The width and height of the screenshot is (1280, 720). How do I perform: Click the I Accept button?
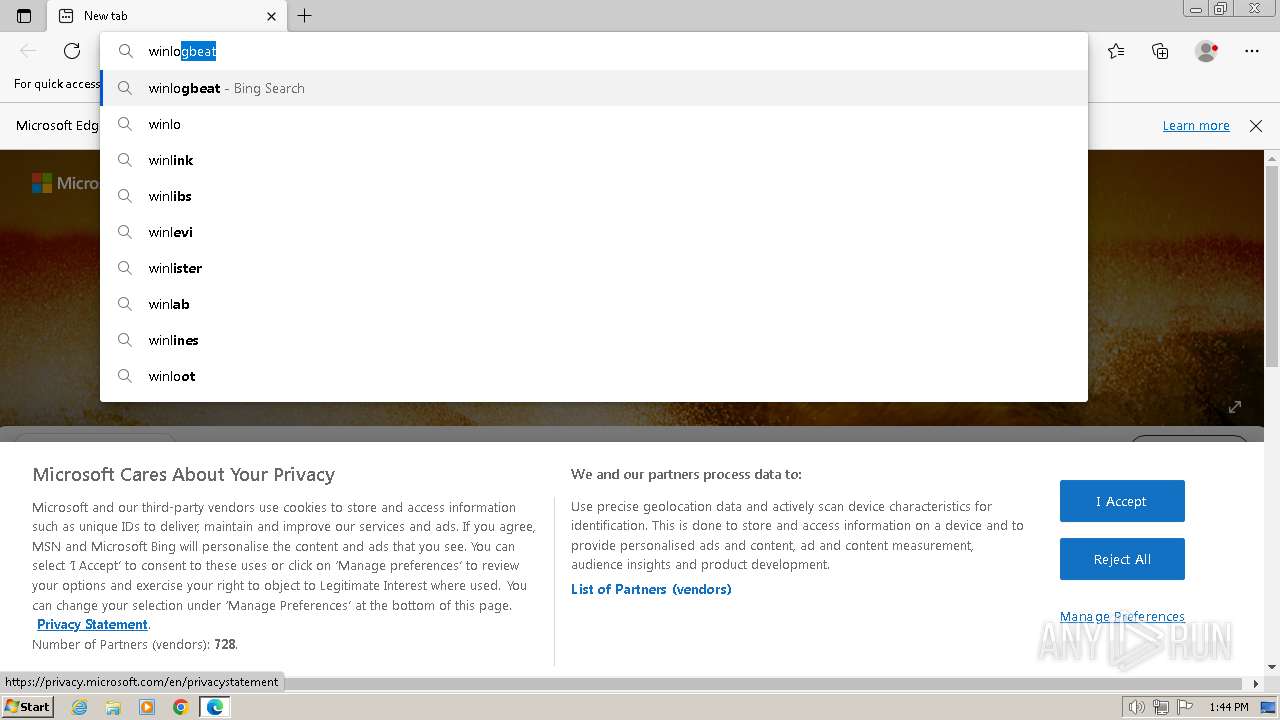pyautogui.click(x=1122, y=501)
